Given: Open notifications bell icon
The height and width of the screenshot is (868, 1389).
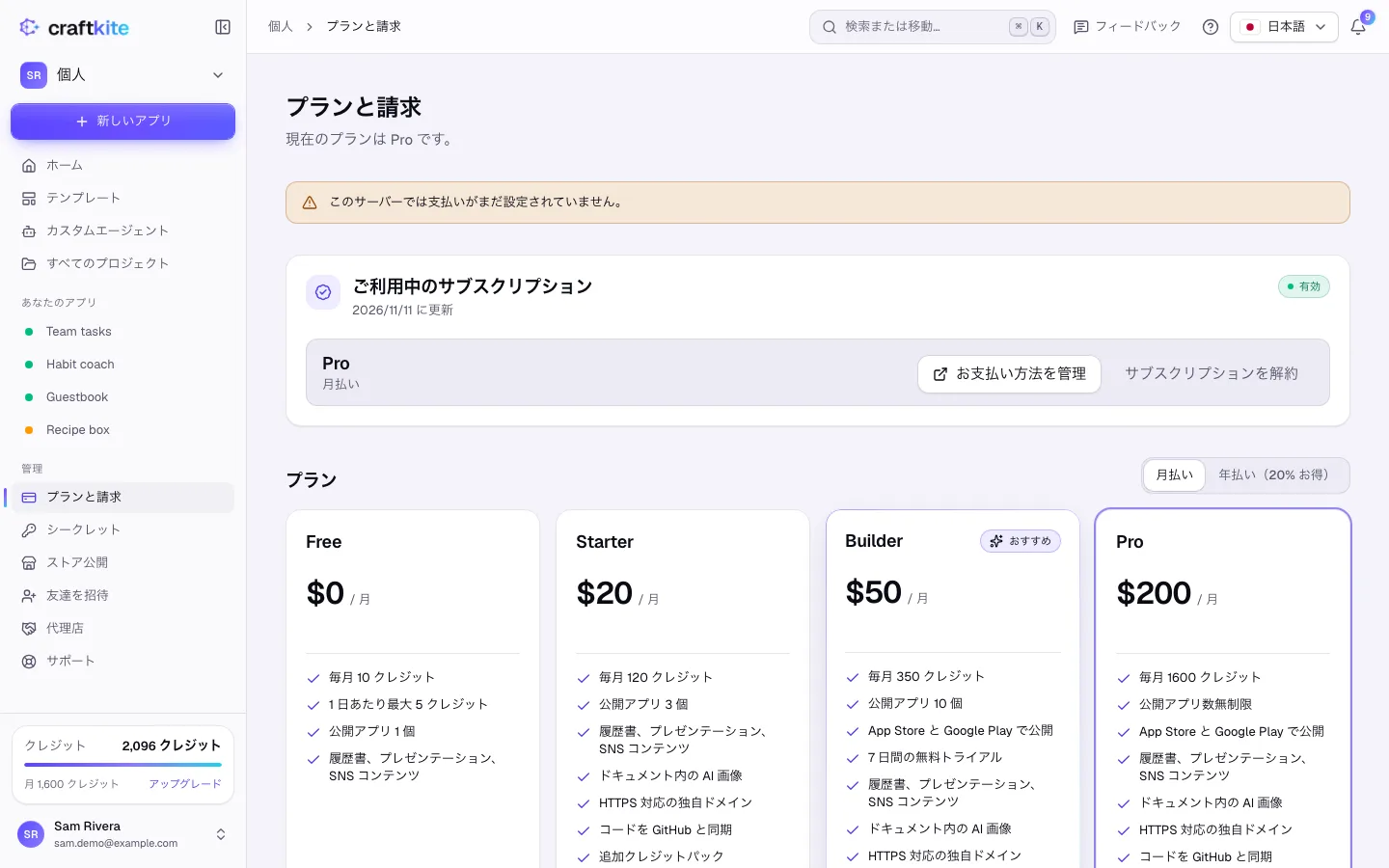Looking at the screenshot, I should click(x=1358, y=27).
